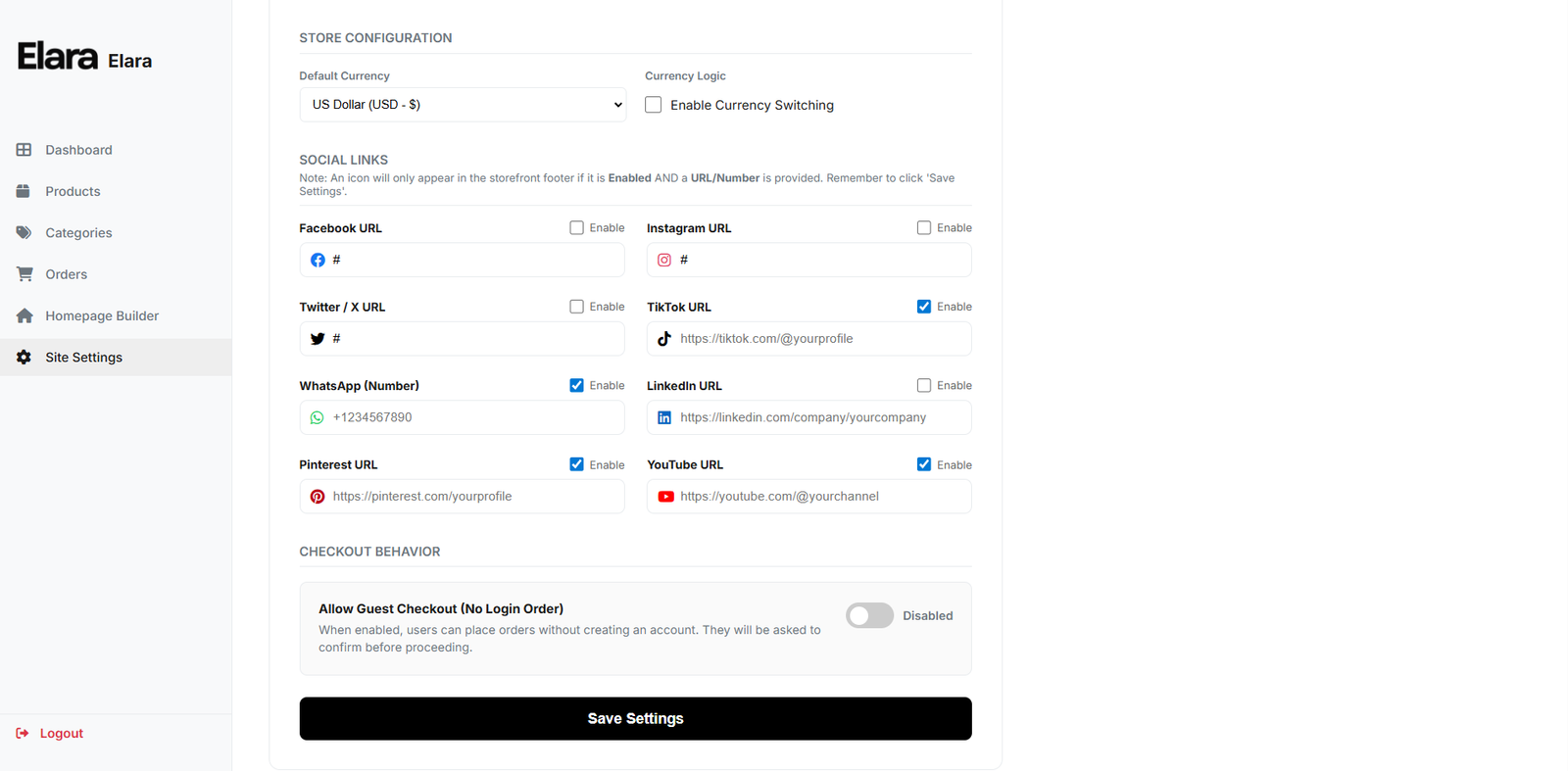Uncheck the YouTube URL Enable checkbox
1568x771 pixels.
924,464
